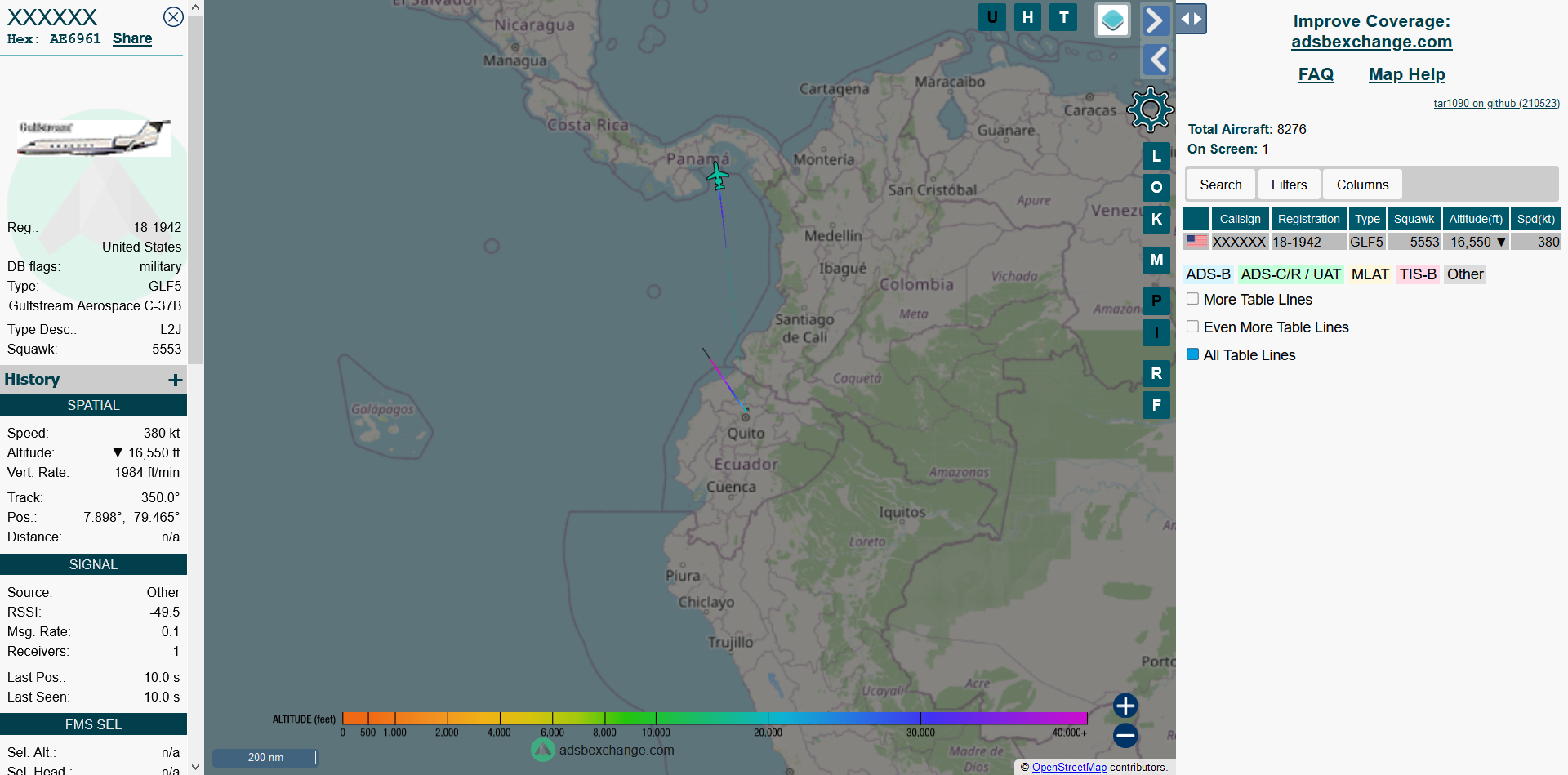The image size is (1568, 775).
Task: Click the FMS SEL section header
Action: (x=93, y=724)
